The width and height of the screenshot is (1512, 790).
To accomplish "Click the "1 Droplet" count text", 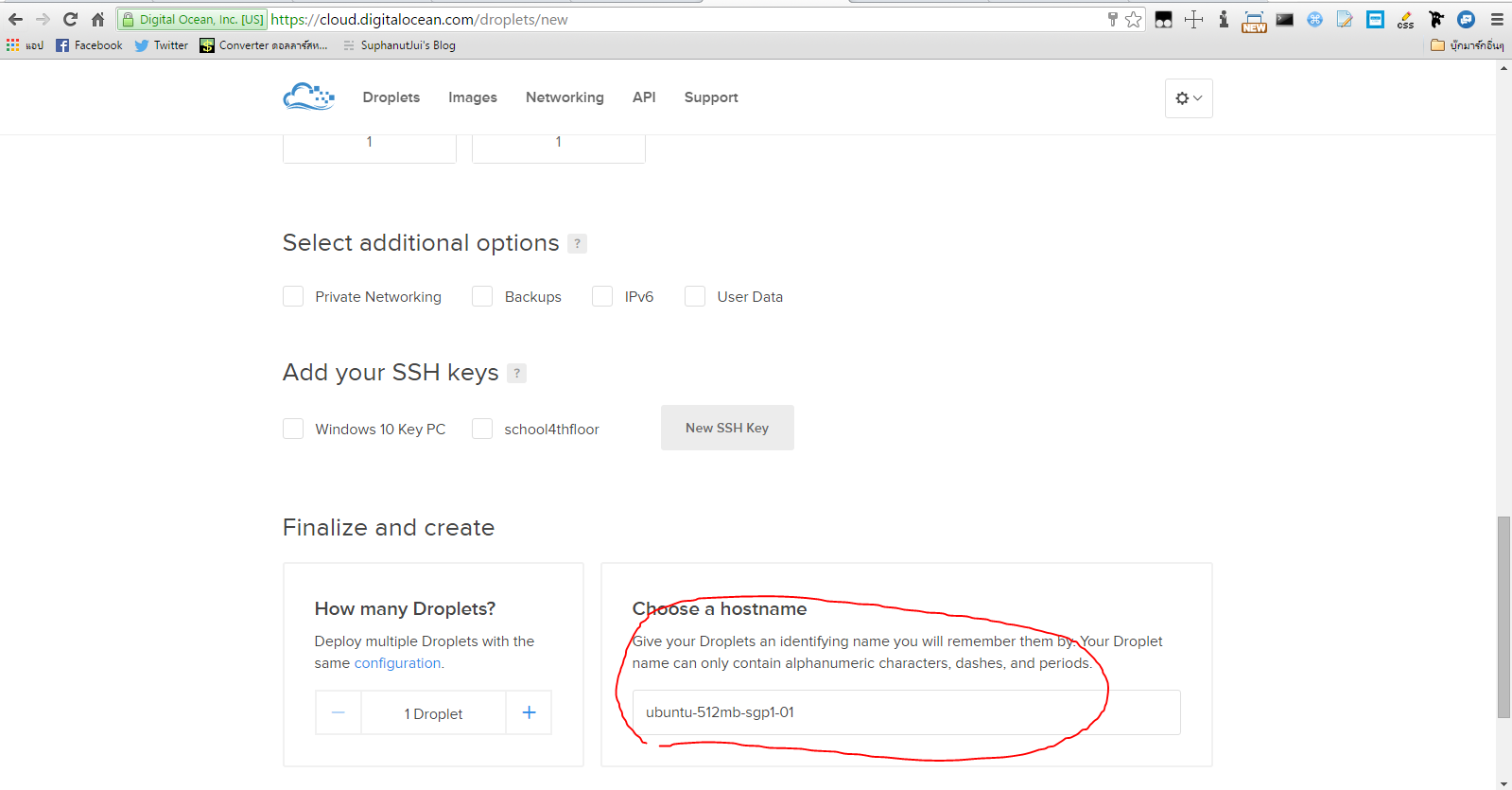I will coord(433,713).
